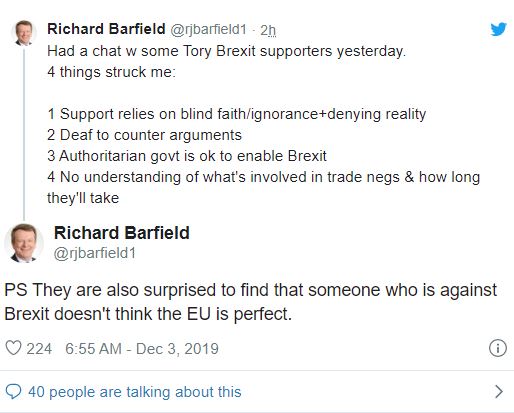Click the line 'Authoritarian govt is ok to enable Brexit'
The image size is (514, 413).
point(187,156)
